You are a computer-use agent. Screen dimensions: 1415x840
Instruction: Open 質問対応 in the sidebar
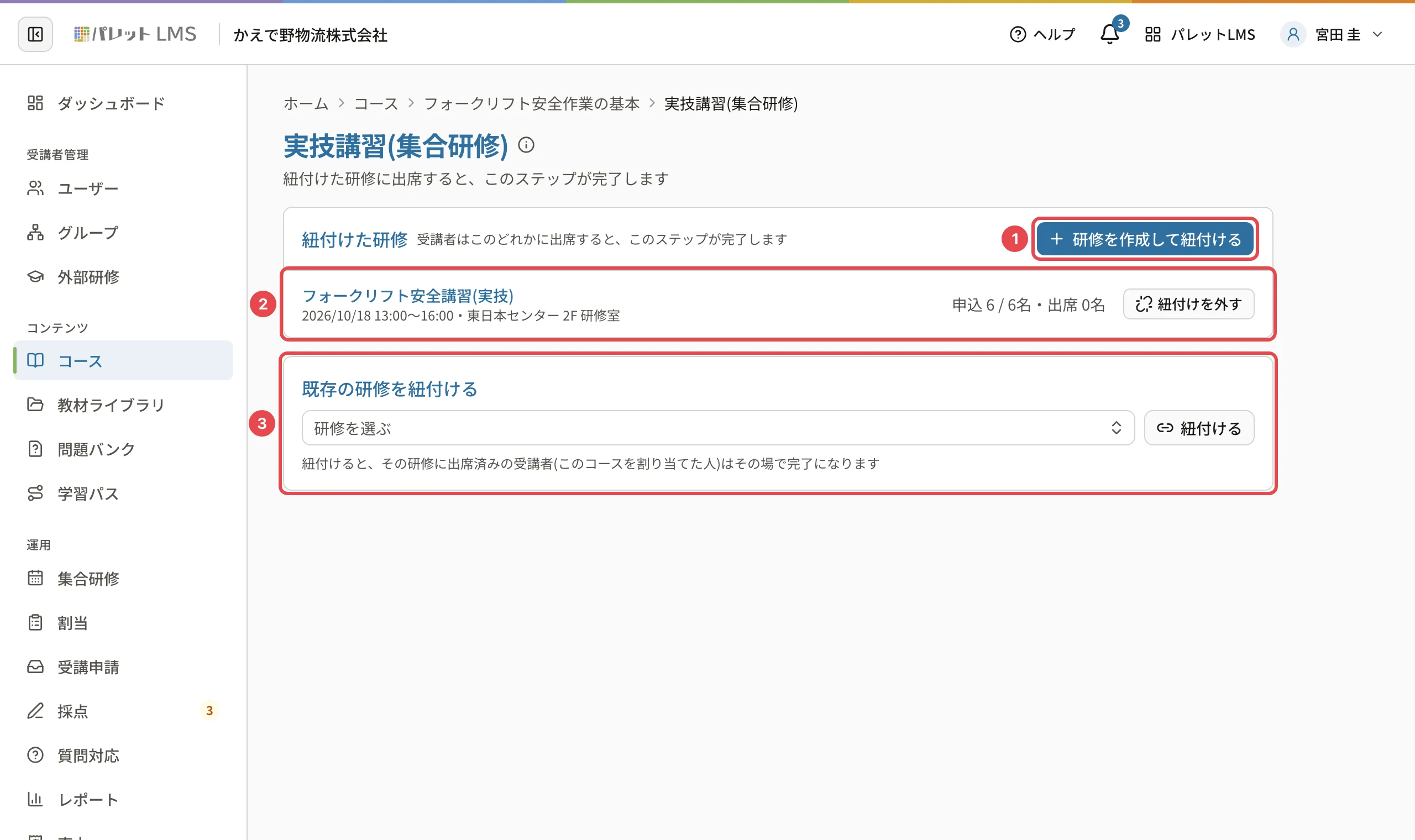[x=123, y=755]
